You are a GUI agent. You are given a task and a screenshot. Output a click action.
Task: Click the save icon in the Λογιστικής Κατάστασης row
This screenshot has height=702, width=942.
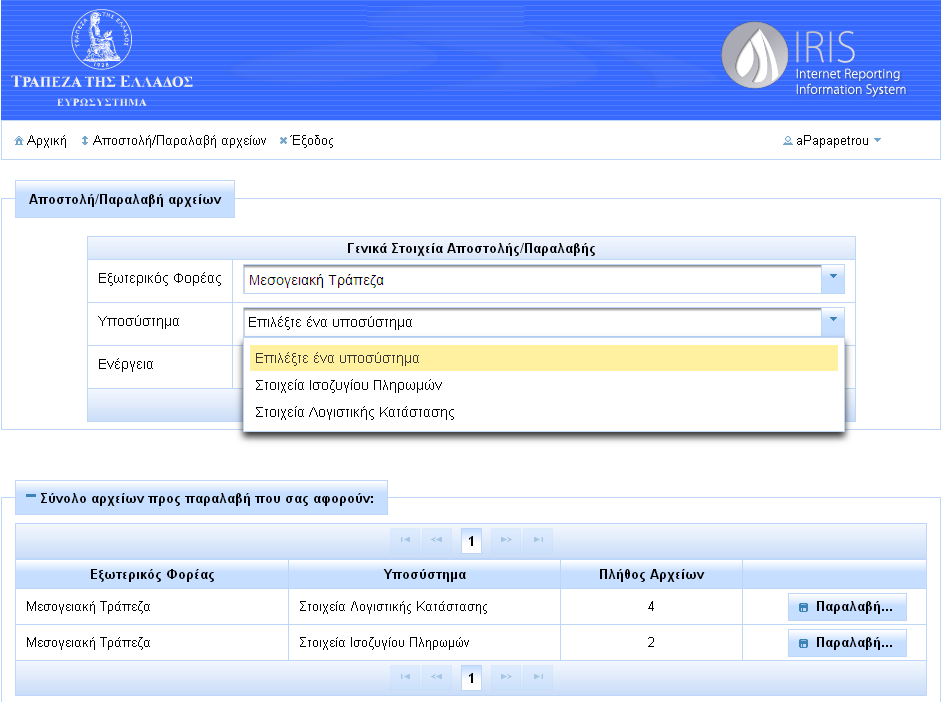(803, 608)
